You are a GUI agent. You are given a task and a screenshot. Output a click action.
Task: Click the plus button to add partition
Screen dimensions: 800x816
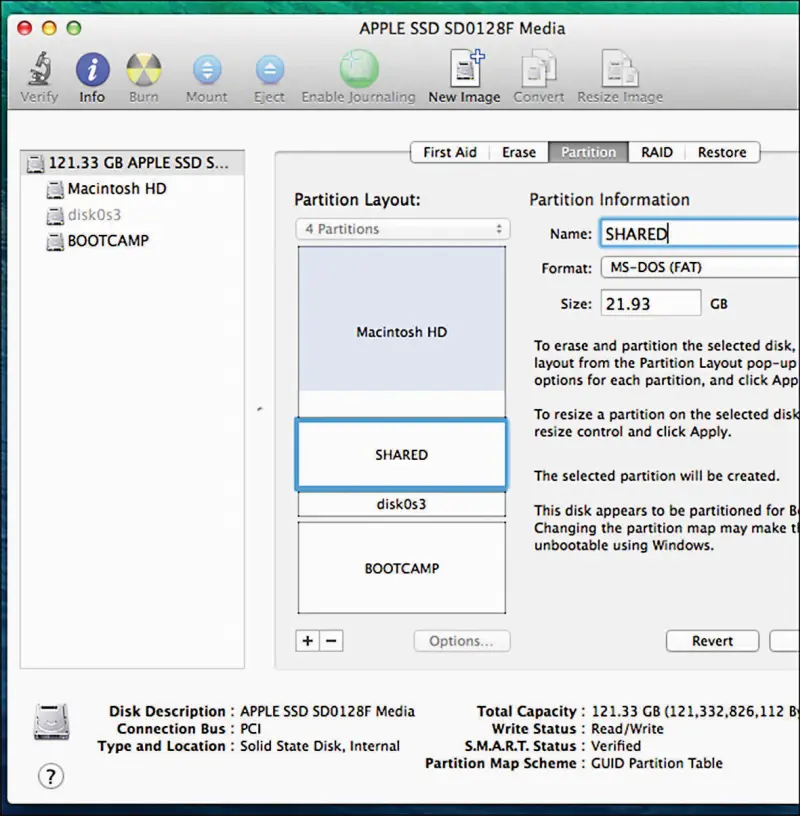[x=308, y=641]
